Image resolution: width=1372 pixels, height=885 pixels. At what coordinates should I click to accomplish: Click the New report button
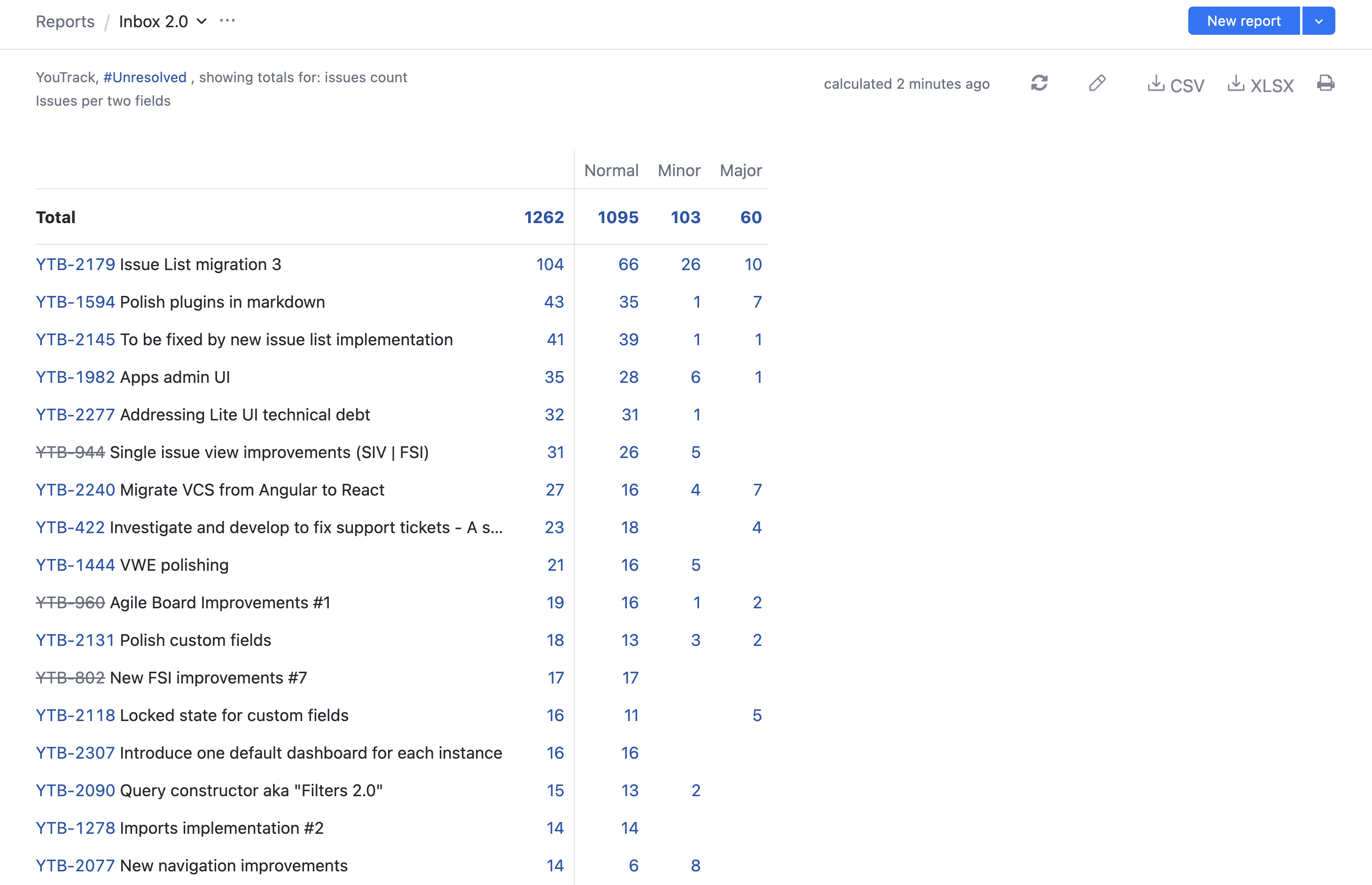pyautogui.click(x=1243, y=21)
